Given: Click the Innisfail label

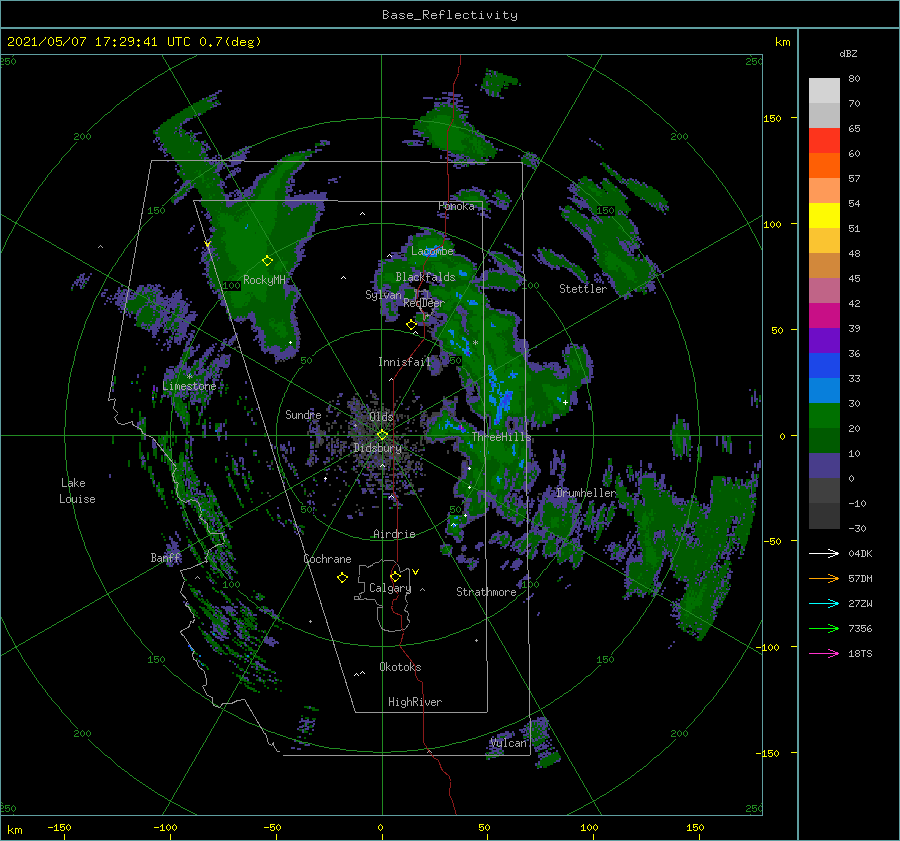Looking at the screenshot, I should click(x=404, y=362).
